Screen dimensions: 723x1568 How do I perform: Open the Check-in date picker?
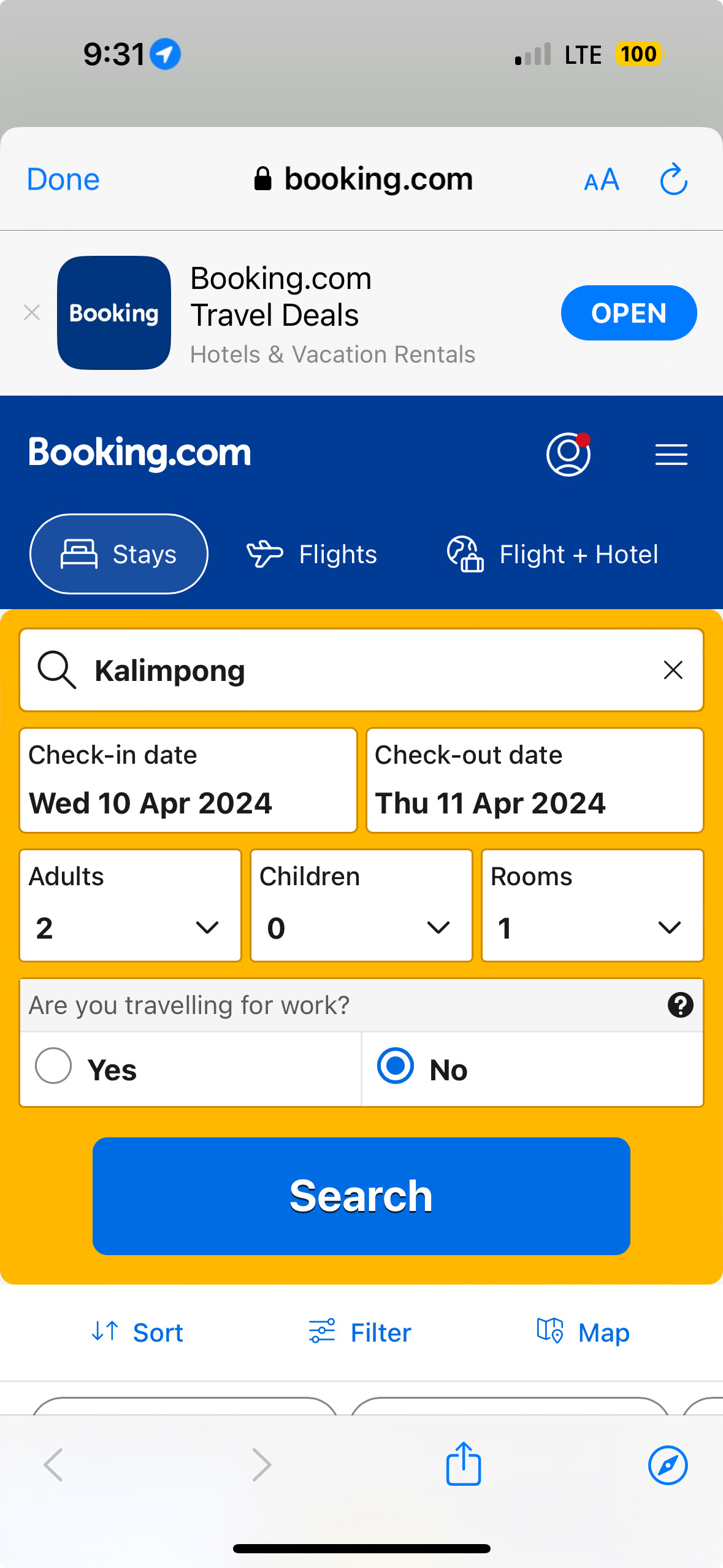(188, 780)
